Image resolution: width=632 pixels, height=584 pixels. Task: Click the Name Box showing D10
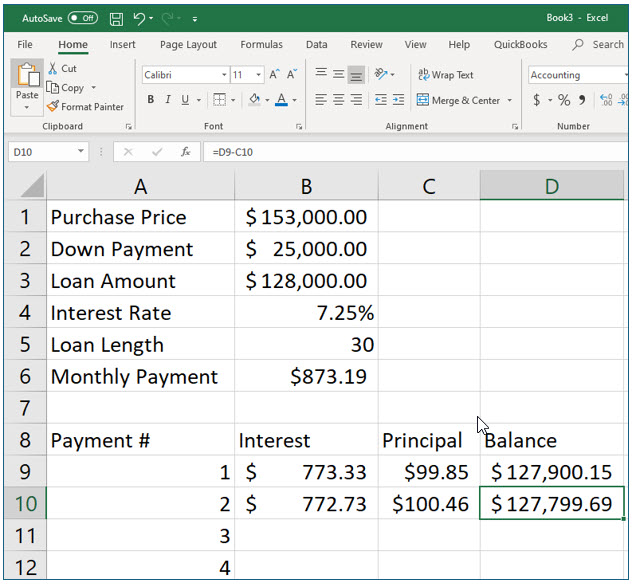click(48, 152)
